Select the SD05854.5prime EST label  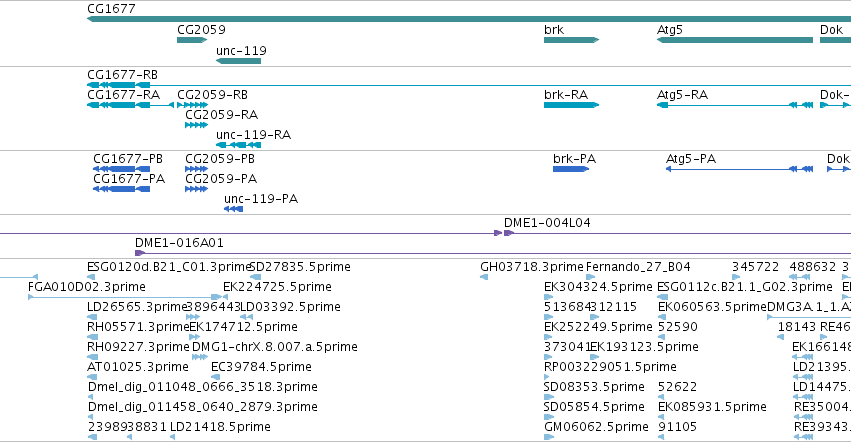pyautogui.click(x=594, y=407)
